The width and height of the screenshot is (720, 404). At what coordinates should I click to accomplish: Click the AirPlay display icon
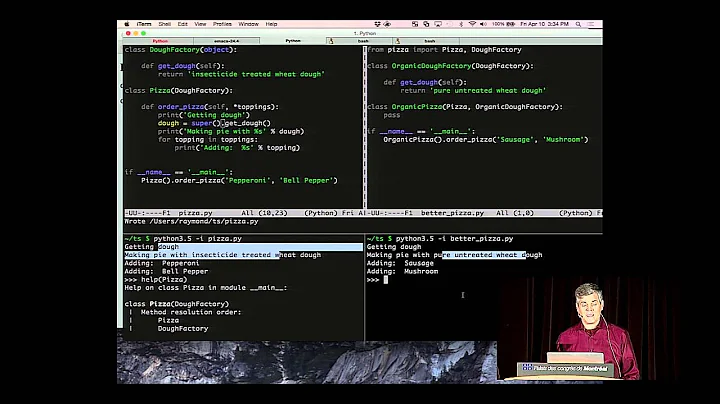438,24
